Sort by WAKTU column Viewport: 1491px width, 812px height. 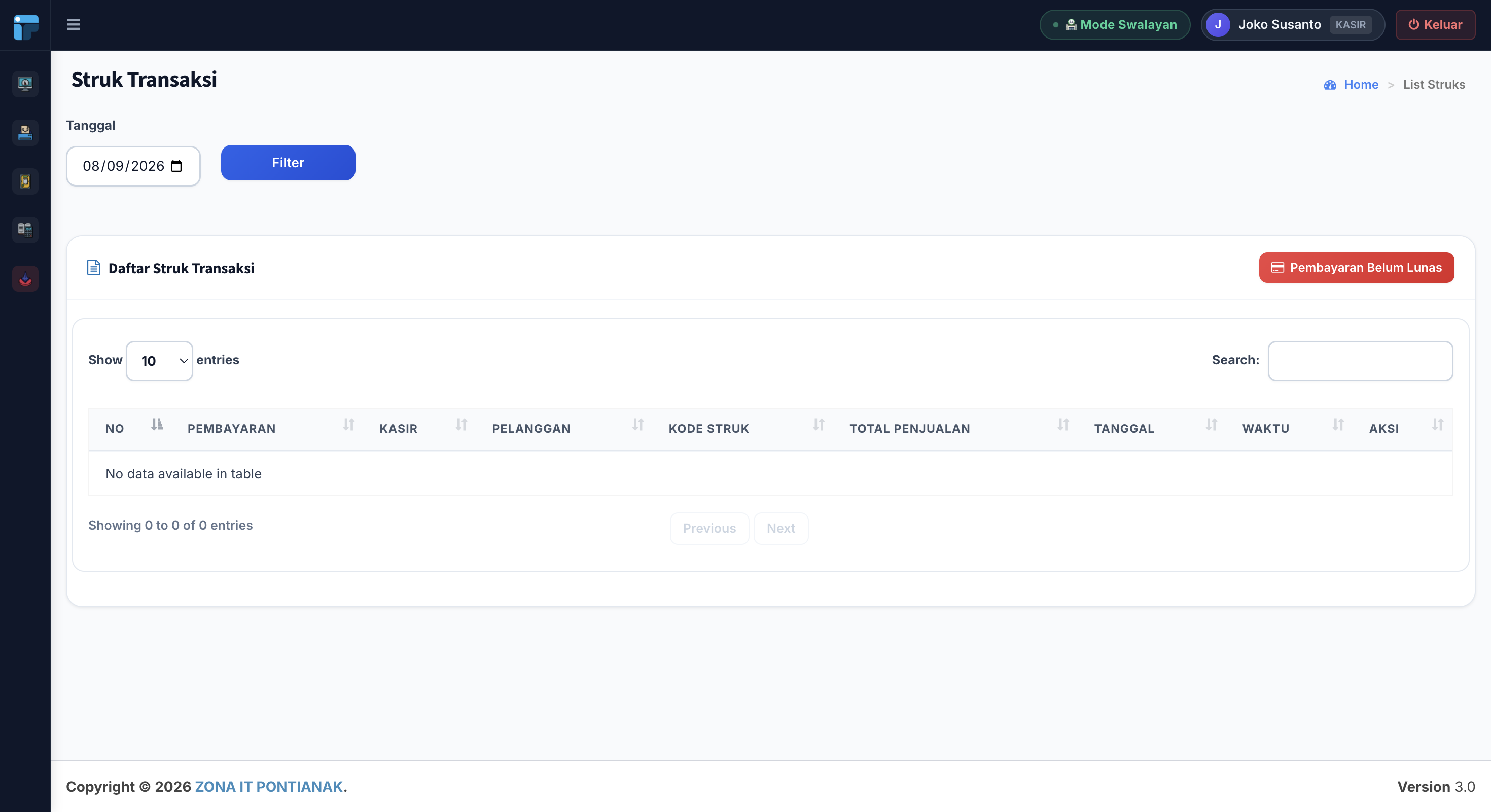point(1289,429)
